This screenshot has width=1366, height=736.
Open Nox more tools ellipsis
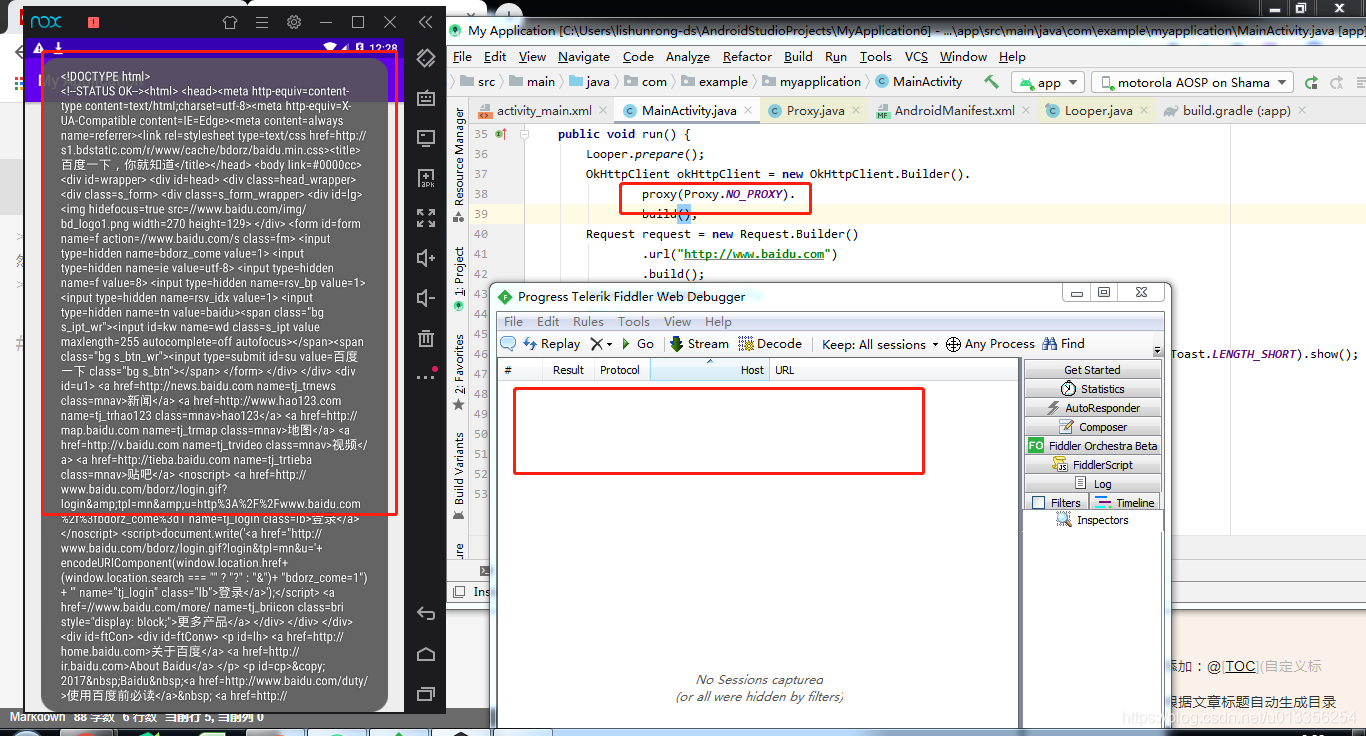pyautogui.click(x=425, y=376)
